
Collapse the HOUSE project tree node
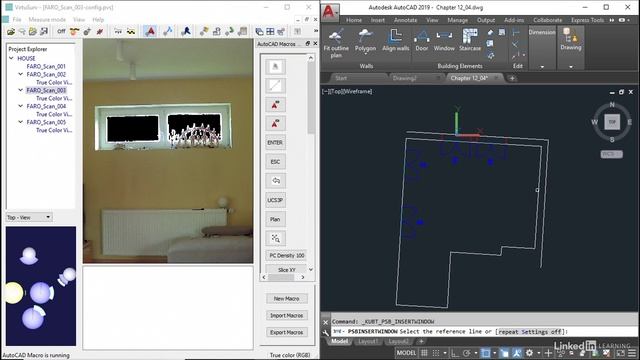tap(11, 58)
